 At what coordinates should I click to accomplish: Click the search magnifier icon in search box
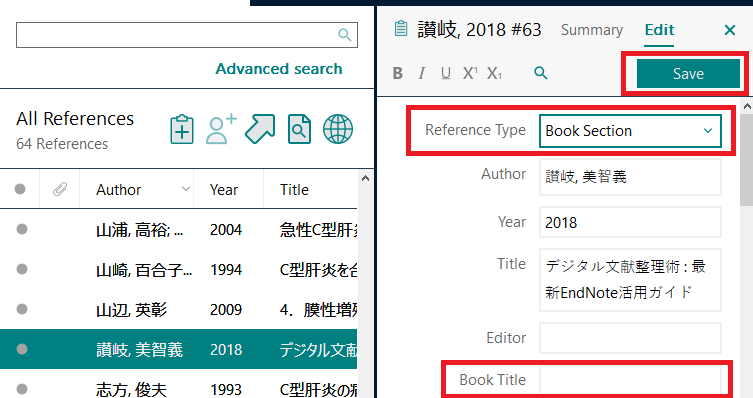tap(344, 35)
